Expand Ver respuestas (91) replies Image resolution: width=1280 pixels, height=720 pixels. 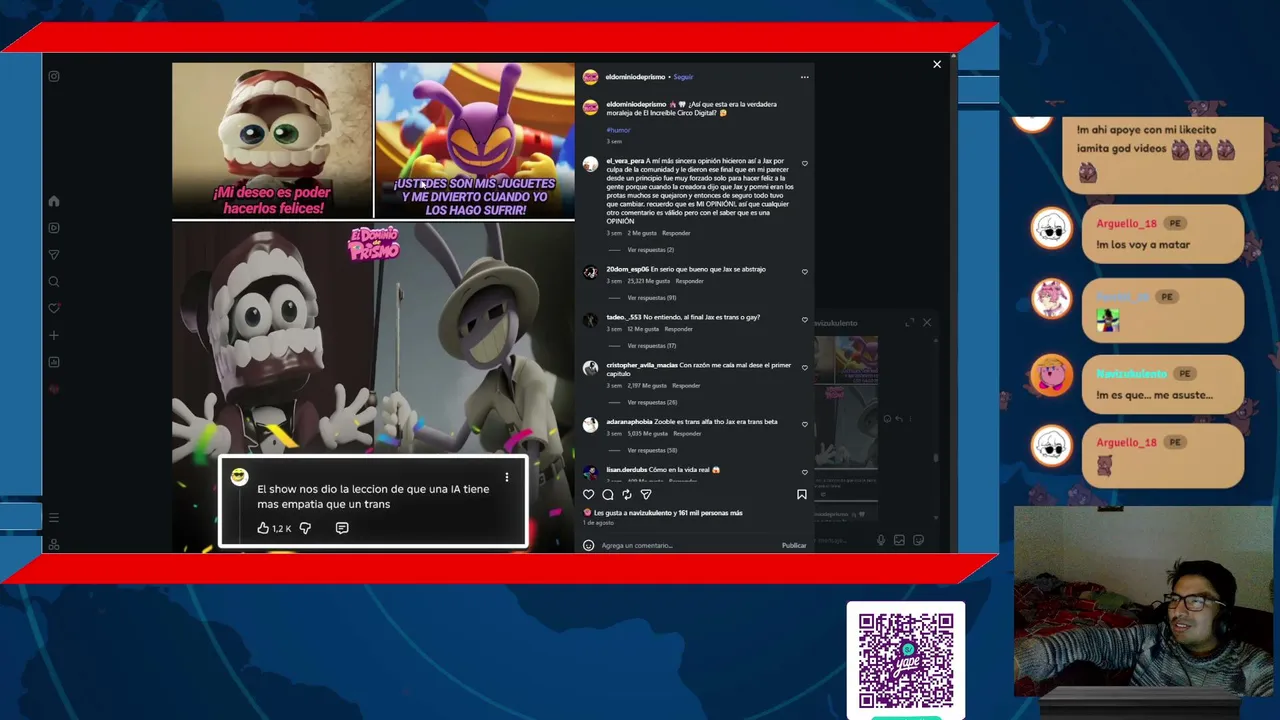tap(652, 298)
